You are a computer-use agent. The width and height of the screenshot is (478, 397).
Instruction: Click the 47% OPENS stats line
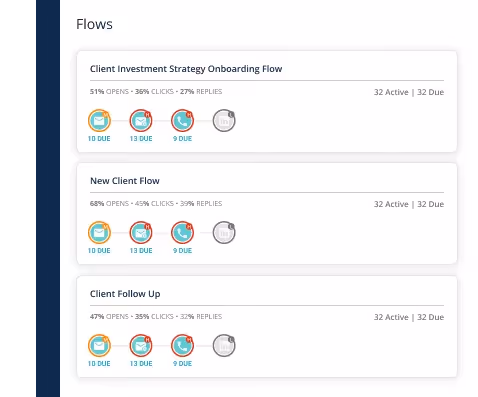pos(156,317)
